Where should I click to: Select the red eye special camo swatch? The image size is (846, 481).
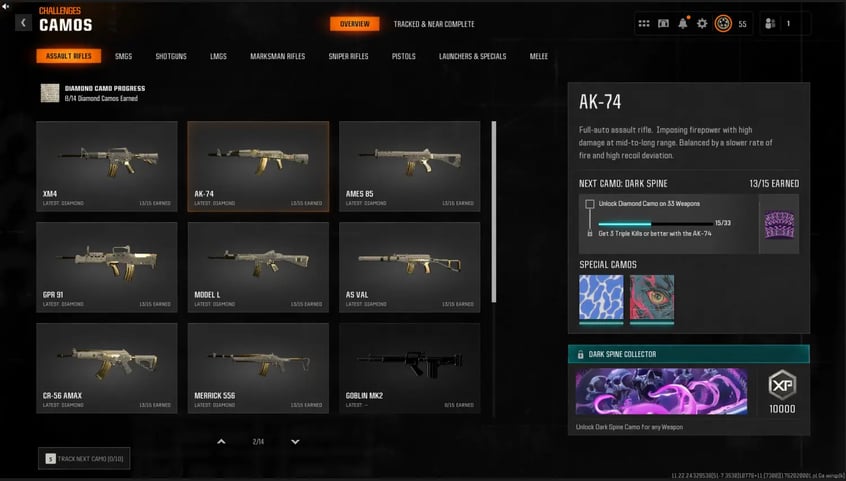(x=652, y=299)
